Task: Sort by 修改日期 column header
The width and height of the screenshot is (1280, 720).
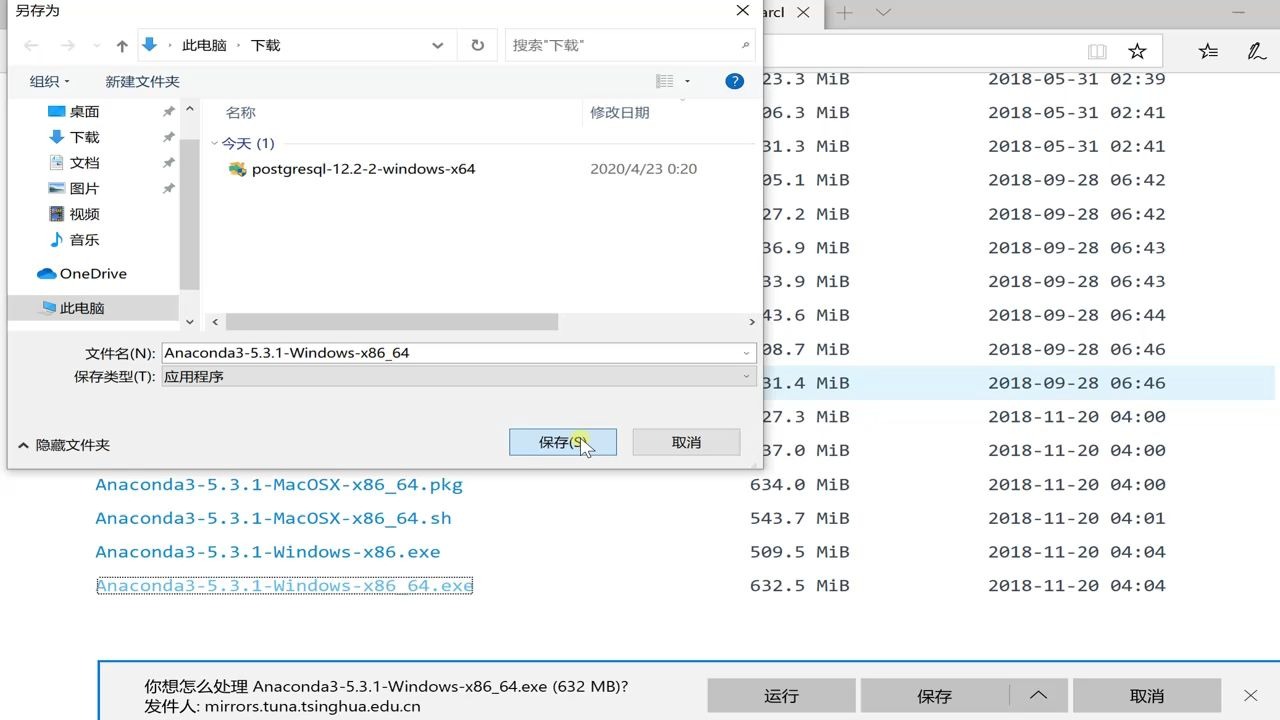Action: [x=619, y=113]
